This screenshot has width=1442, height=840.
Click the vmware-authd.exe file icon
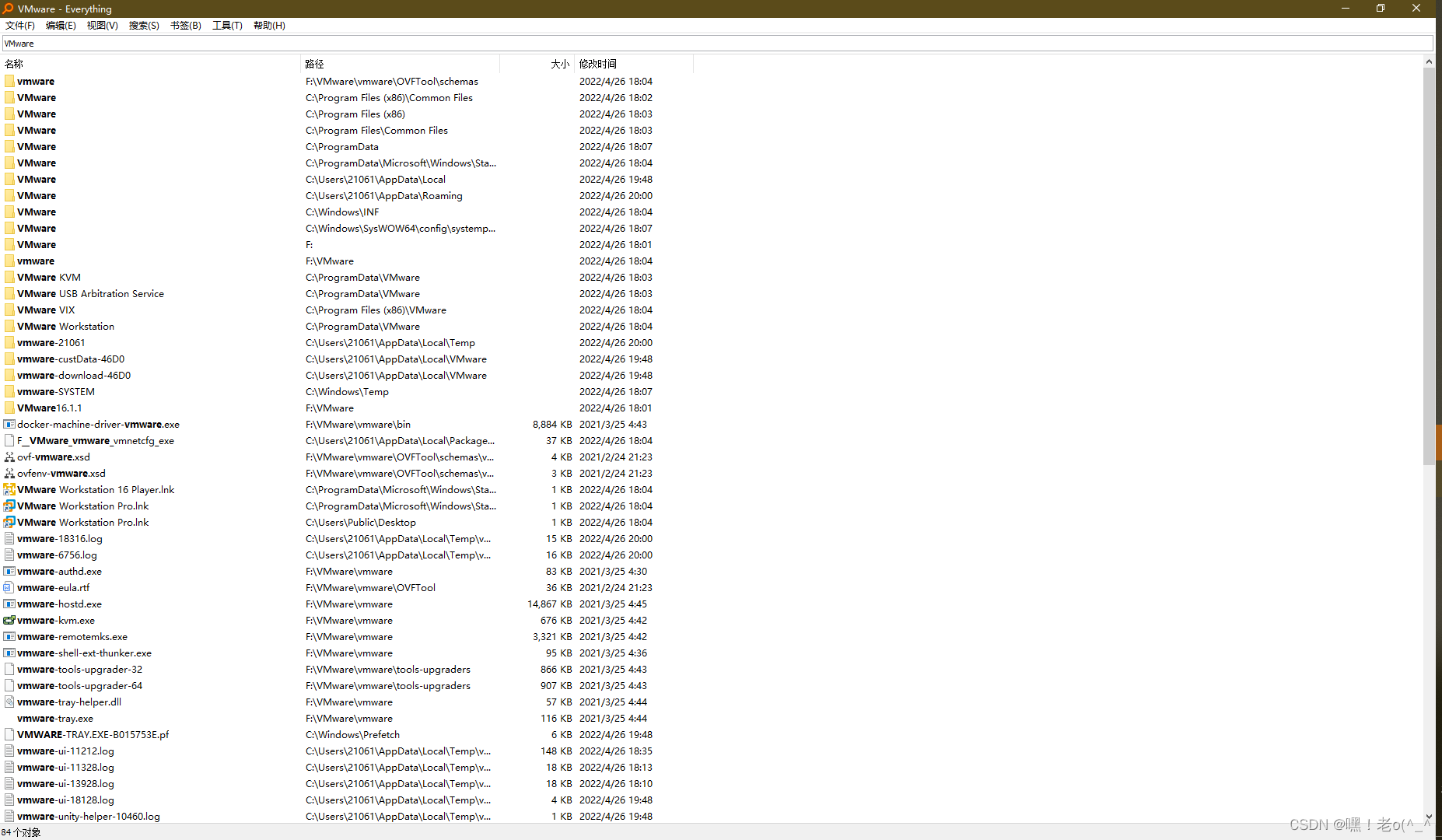click(9, 572)
